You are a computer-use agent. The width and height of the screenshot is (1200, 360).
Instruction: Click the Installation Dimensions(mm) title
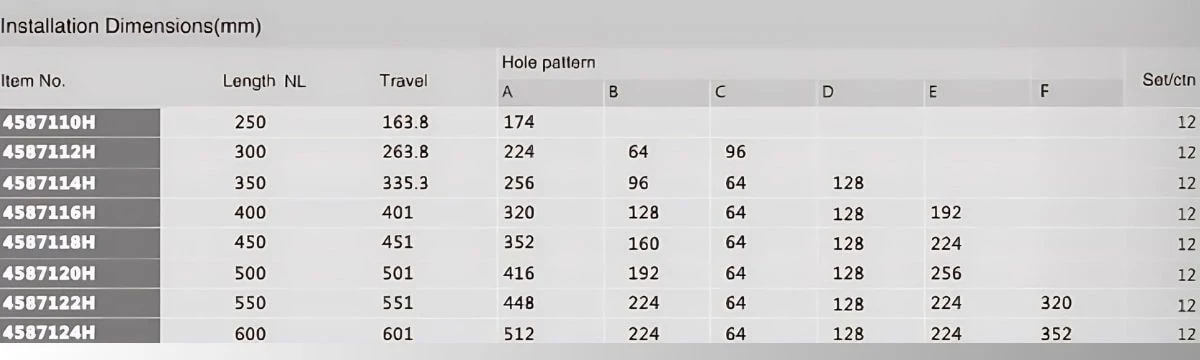pos(131,27)
